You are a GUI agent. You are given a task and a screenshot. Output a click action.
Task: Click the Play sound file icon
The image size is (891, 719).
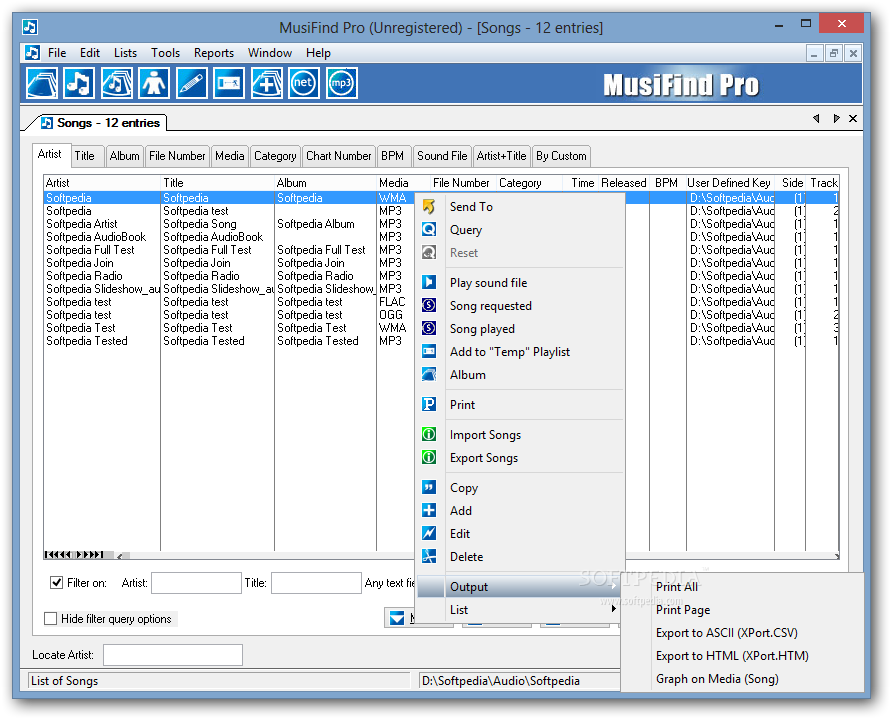coord(429,282)
